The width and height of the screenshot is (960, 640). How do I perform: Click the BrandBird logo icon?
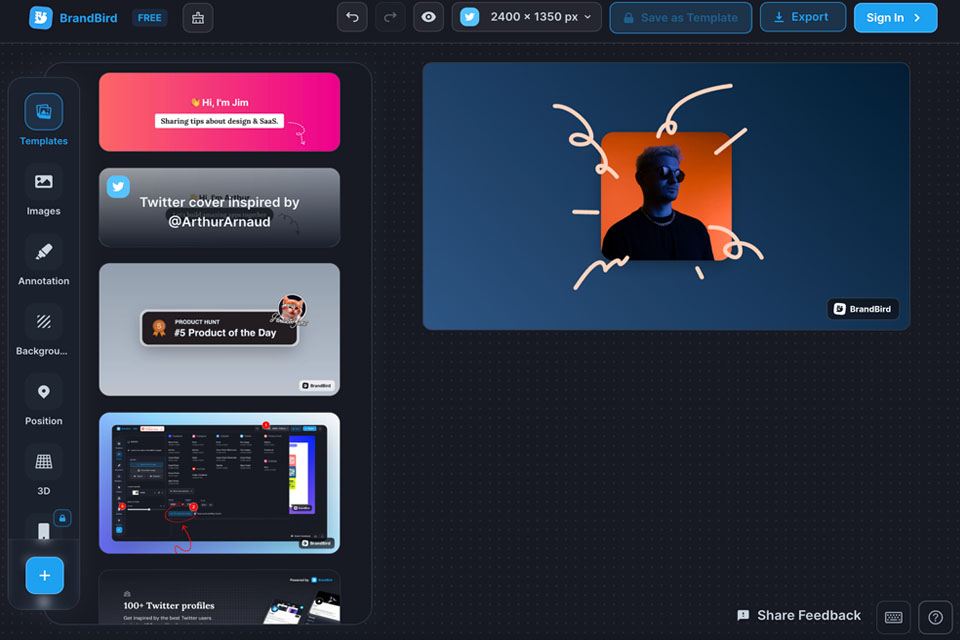pos(40,18)
